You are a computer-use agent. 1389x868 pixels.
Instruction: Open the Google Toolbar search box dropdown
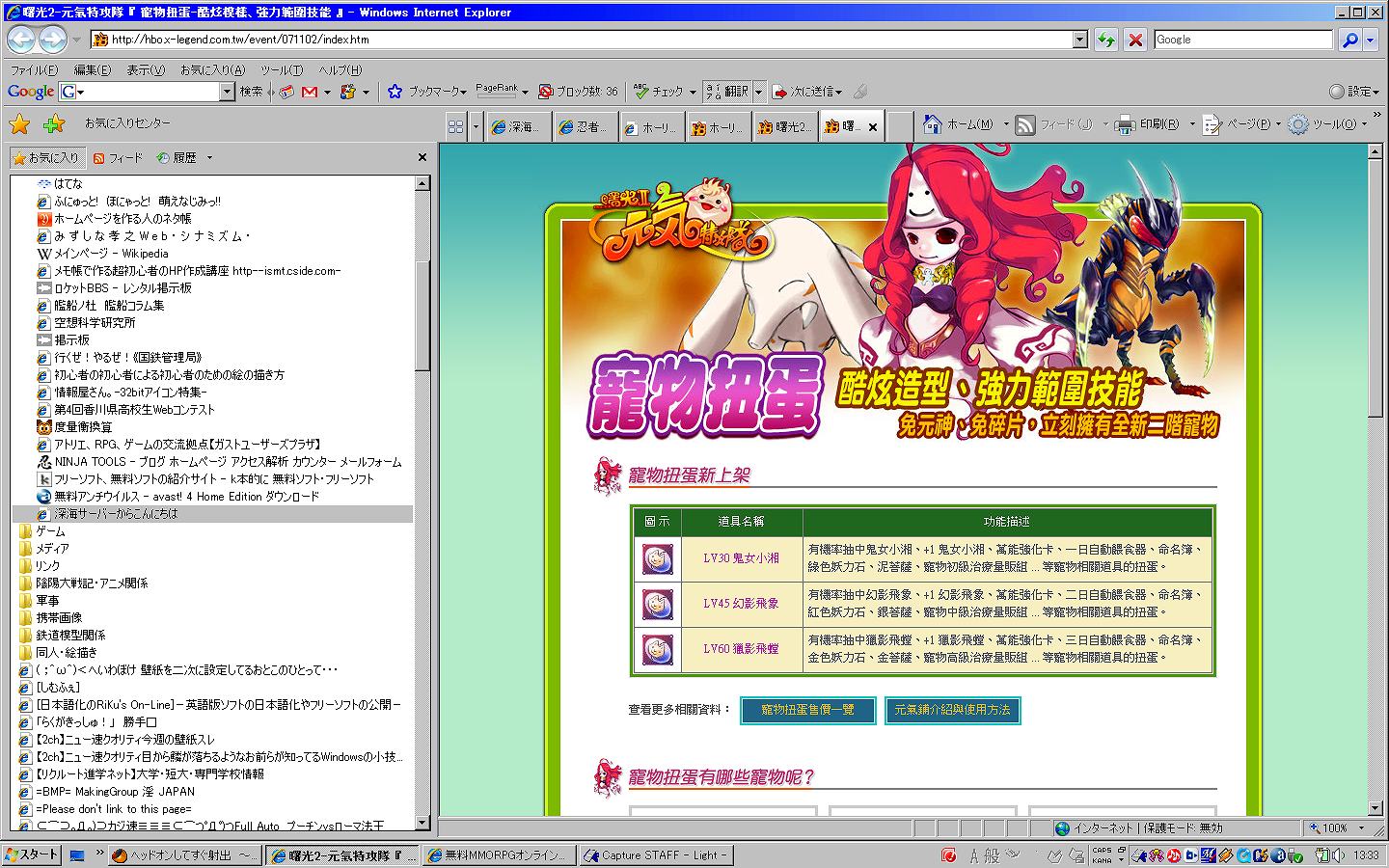(x=227, y=92)
